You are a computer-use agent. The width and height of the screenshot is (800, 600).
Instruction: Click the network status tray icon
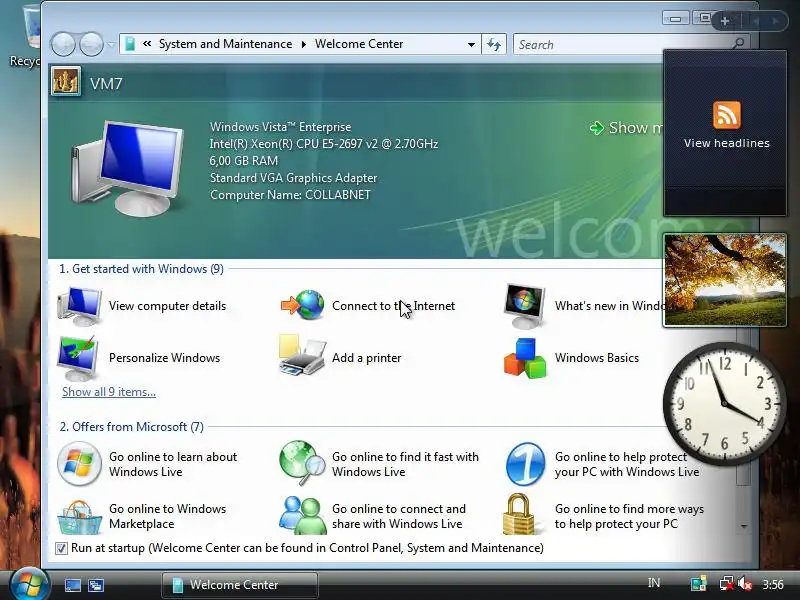(726, 584)
